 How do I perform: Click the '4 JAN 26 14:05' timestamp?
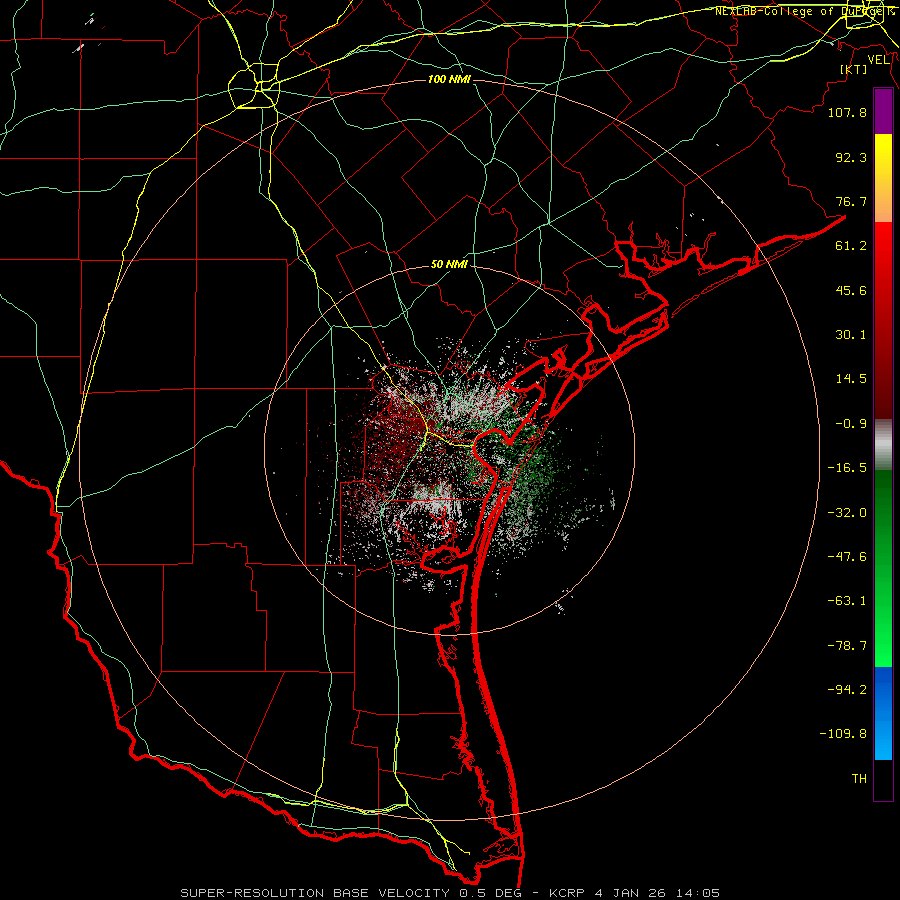point(658,893)
